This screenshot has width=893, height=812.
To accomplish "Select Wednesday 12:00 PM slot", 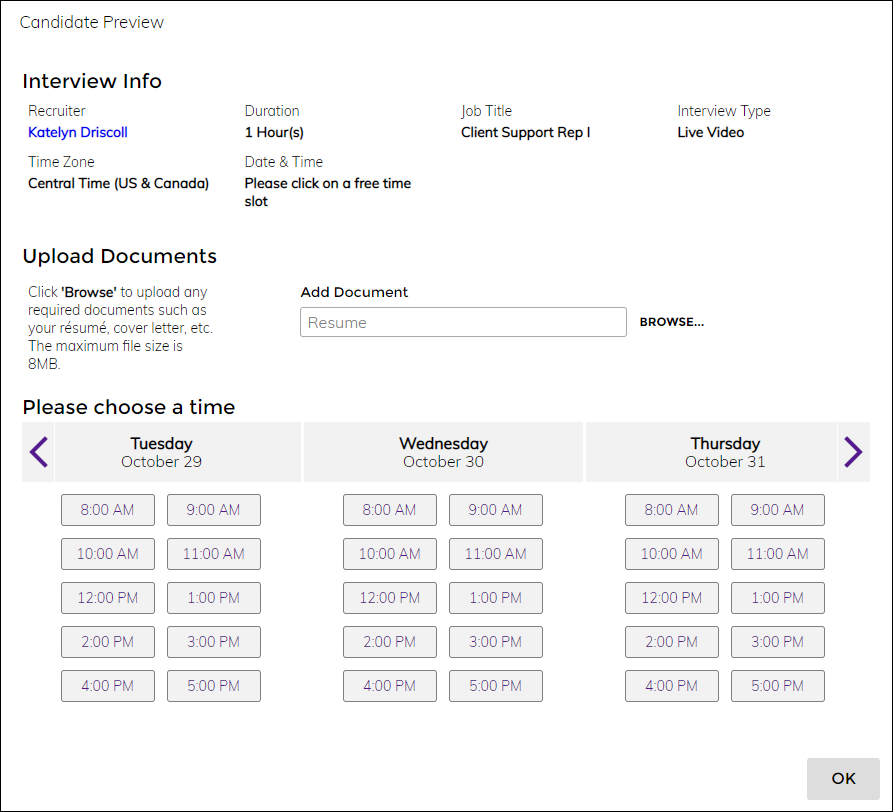I will click(x=390, y=598).
